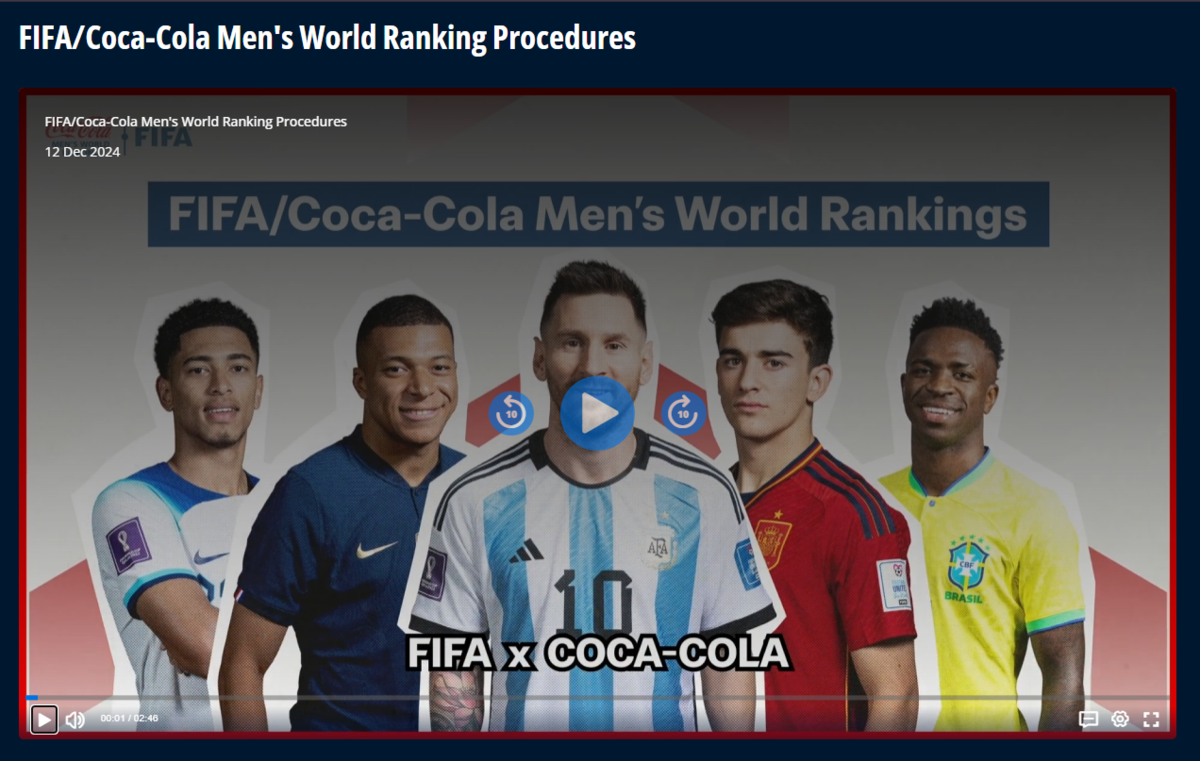Click the 00:01 / 02:46 time display
Image resolution: width=1200 pixels, height=761 pixels.
coord(129,719)
